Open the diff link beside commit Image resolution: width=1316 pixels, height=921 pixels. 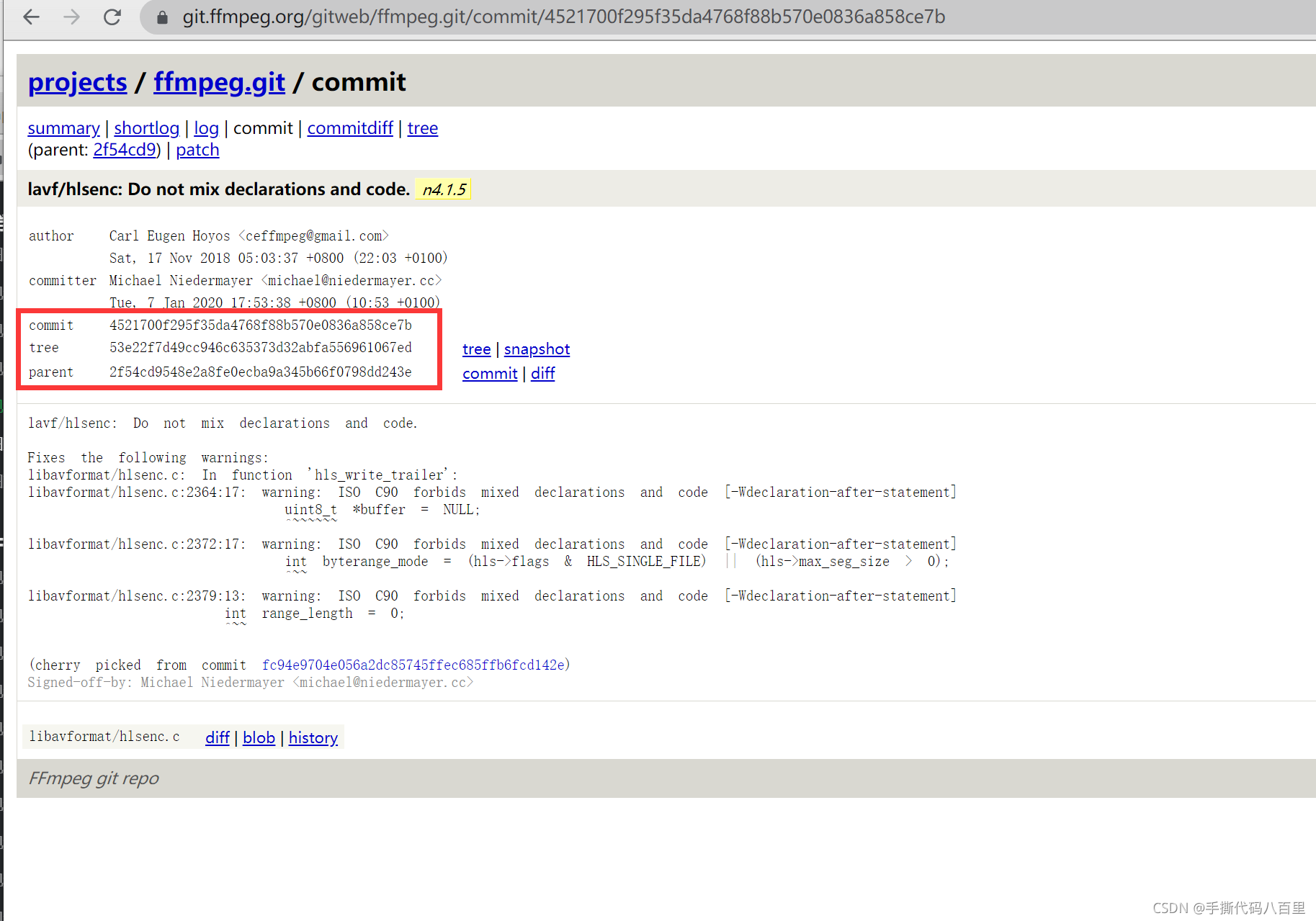542,373
